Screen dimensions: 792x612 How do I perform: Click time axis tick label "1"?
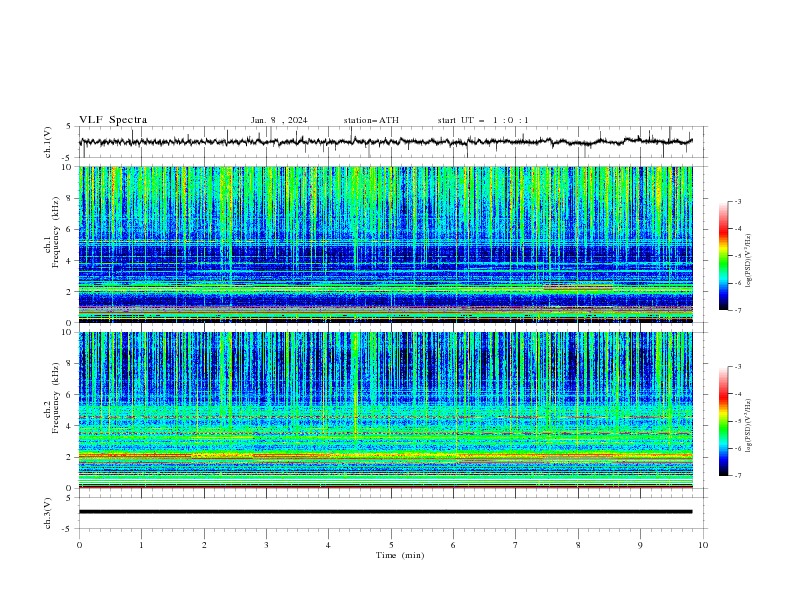click(x=141, y=545)
